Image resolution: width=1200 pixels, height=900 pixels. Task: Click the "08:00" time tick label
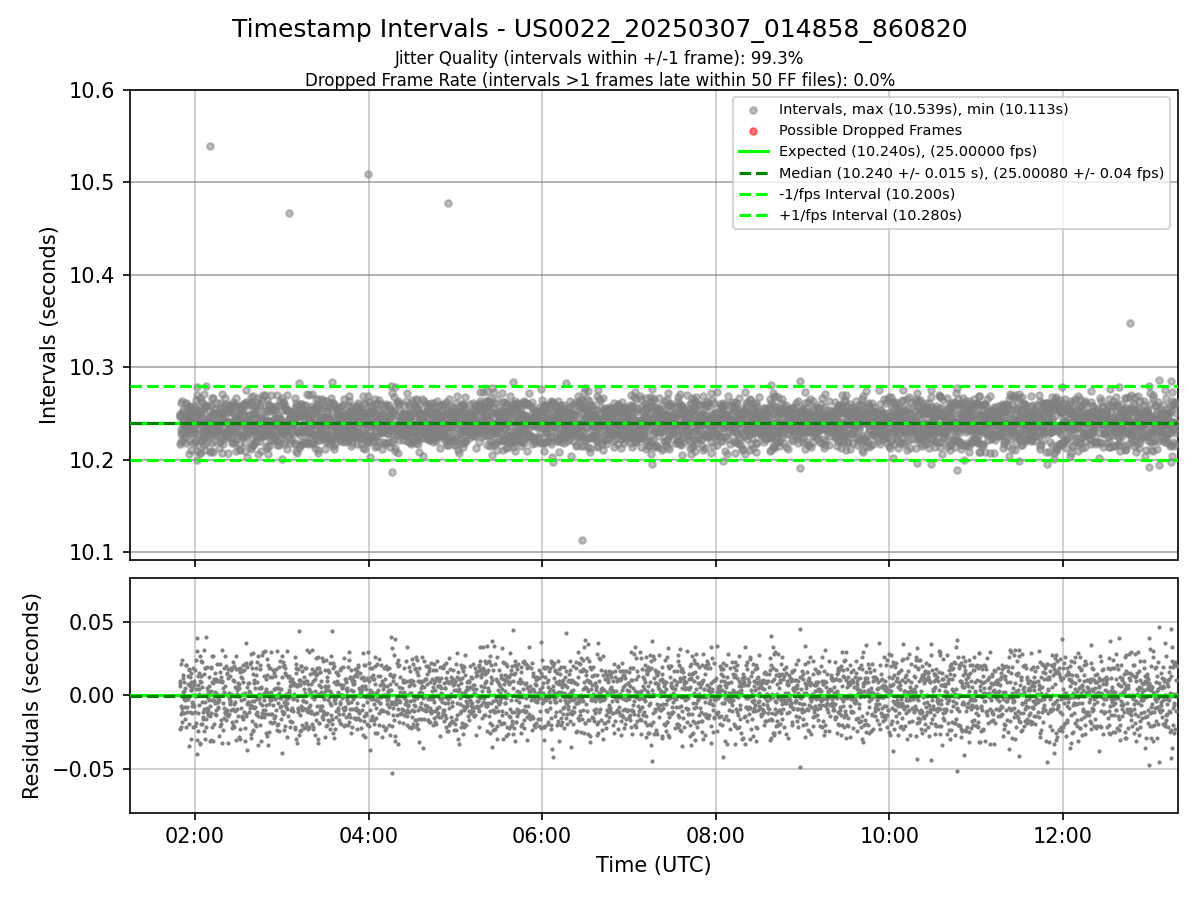click(x=716, y=835)
